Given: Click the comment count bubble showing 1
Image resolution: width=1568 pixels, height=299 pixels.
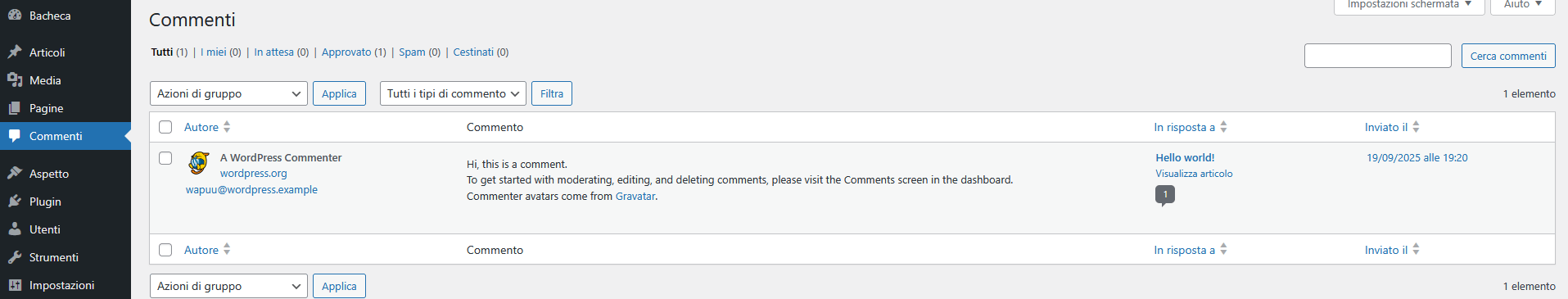Looking at the screenshot, I should point(1165,195).
